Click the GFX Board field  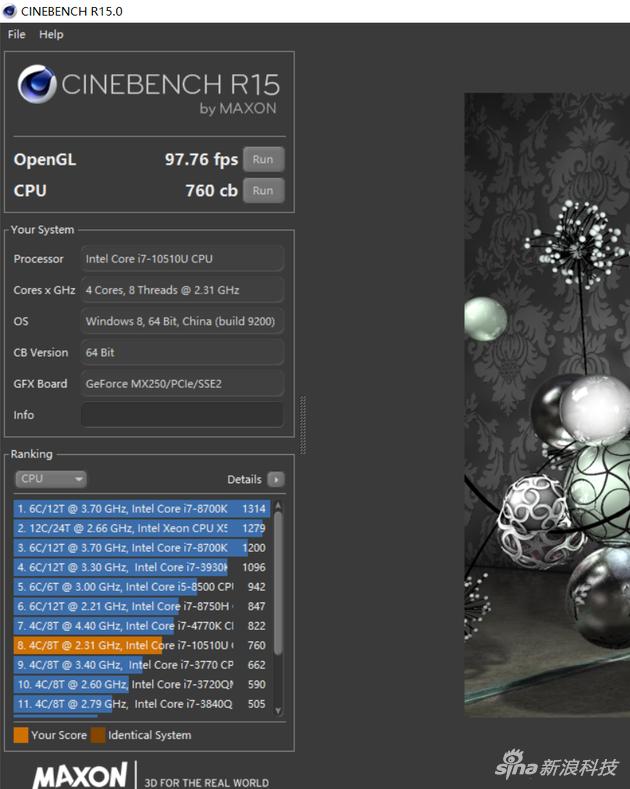[x=182, y=383]
